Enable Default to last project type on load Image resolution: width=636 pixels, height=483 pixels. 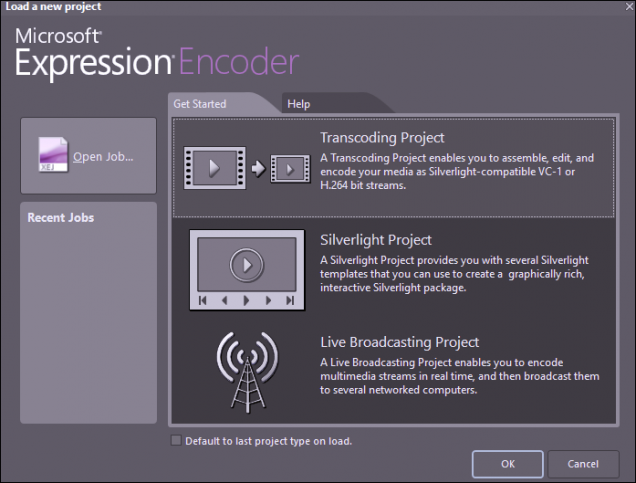[x=176, y=440]
